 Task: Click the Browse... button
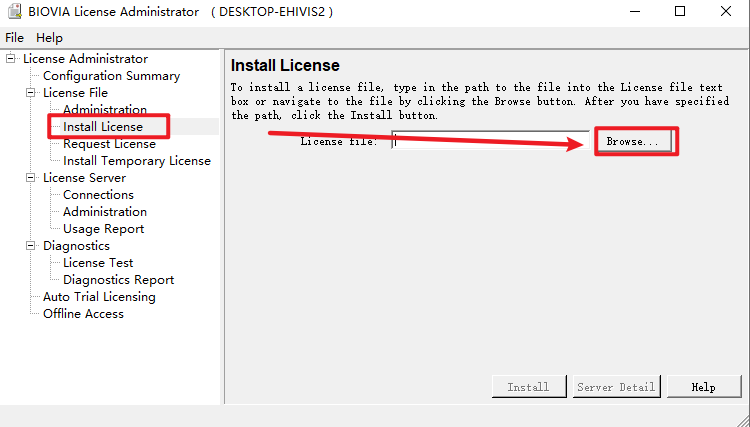coord(632,142)
